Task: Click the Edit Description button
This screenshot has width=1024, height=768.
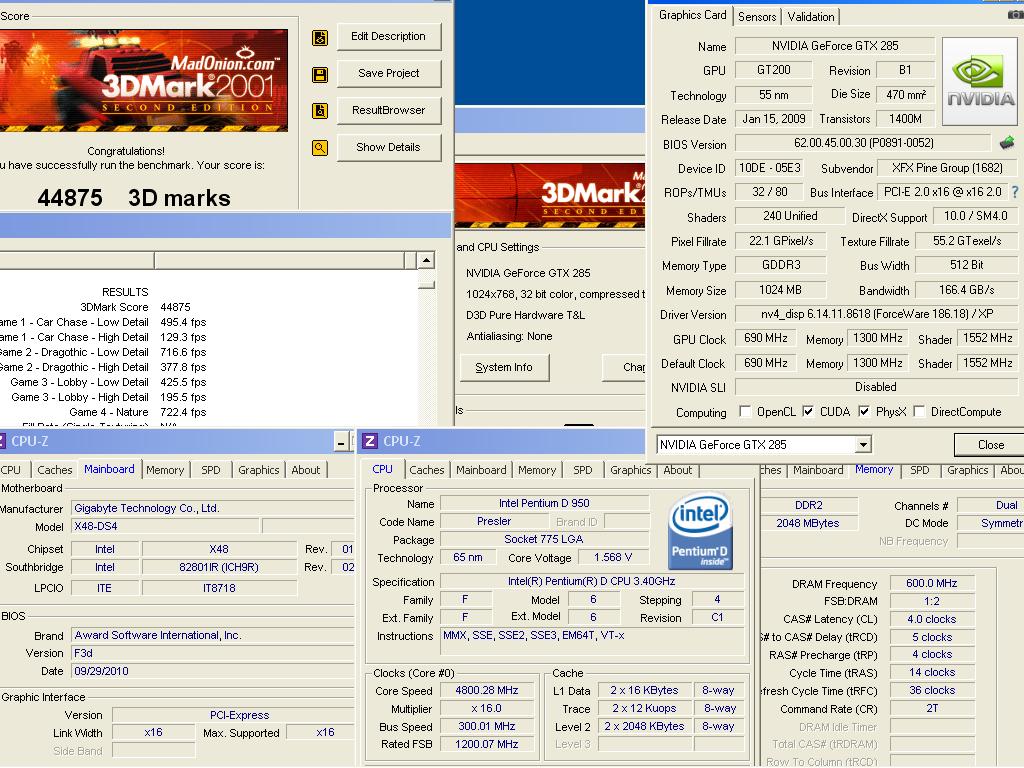Action: point(389,37)
